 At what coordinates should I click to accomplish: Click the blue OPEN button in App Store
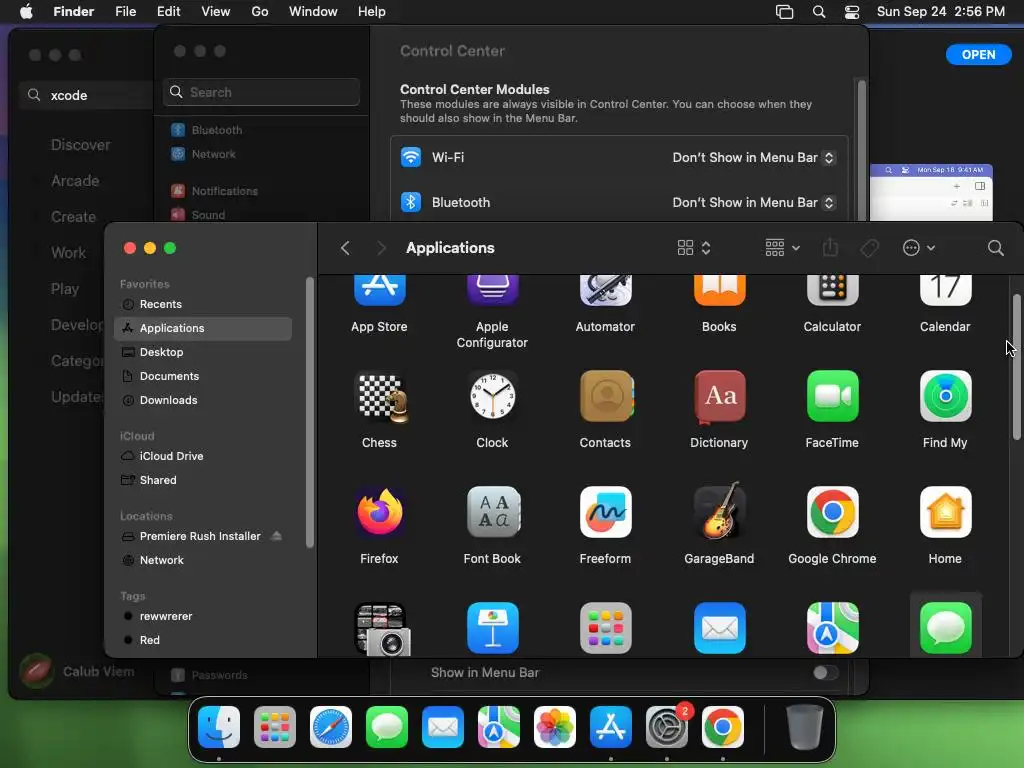tap(978, 55)
